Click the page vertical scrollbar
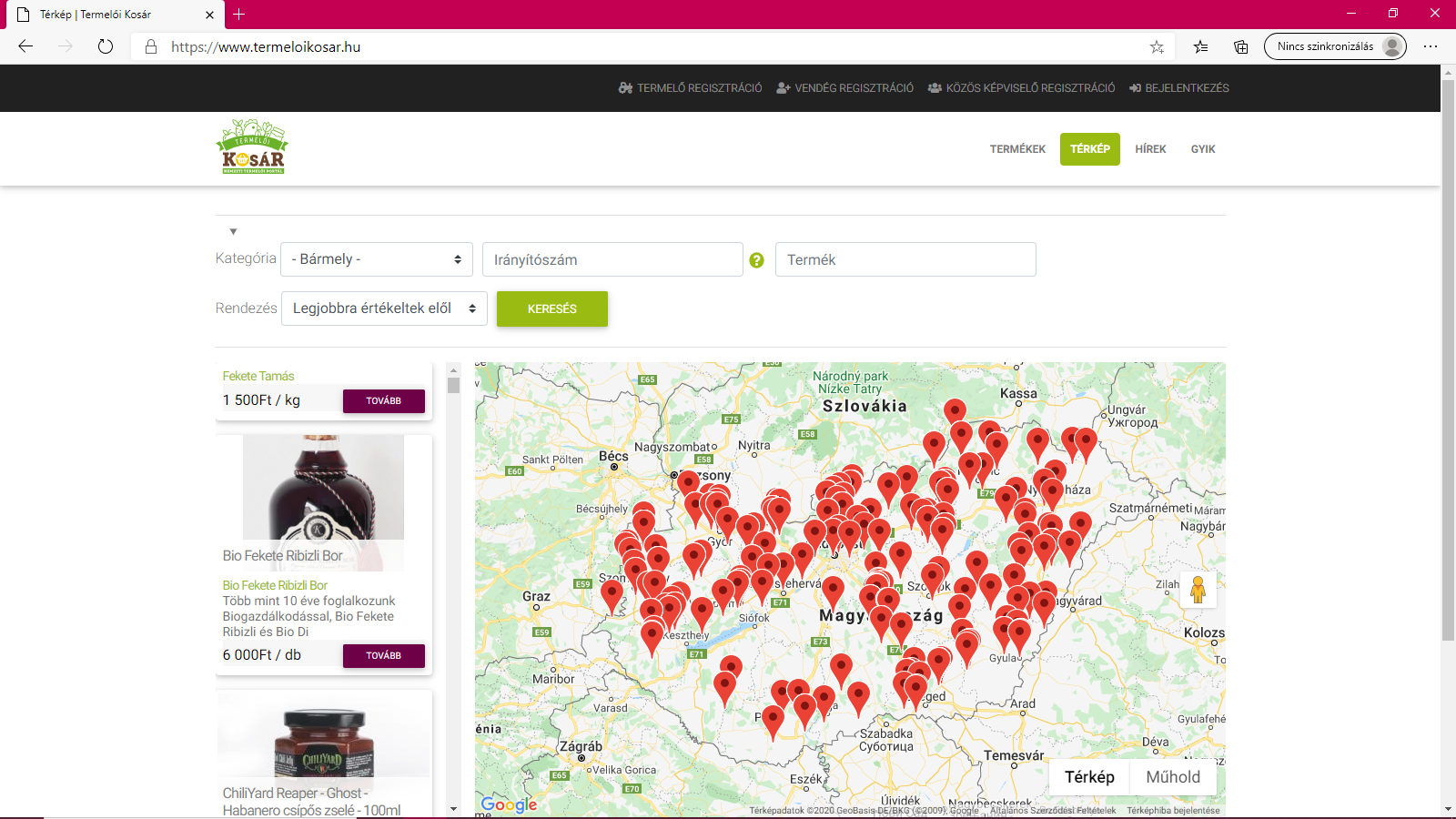The height and width of the screenshot is (819, 1456). [x=1448, y=359]
